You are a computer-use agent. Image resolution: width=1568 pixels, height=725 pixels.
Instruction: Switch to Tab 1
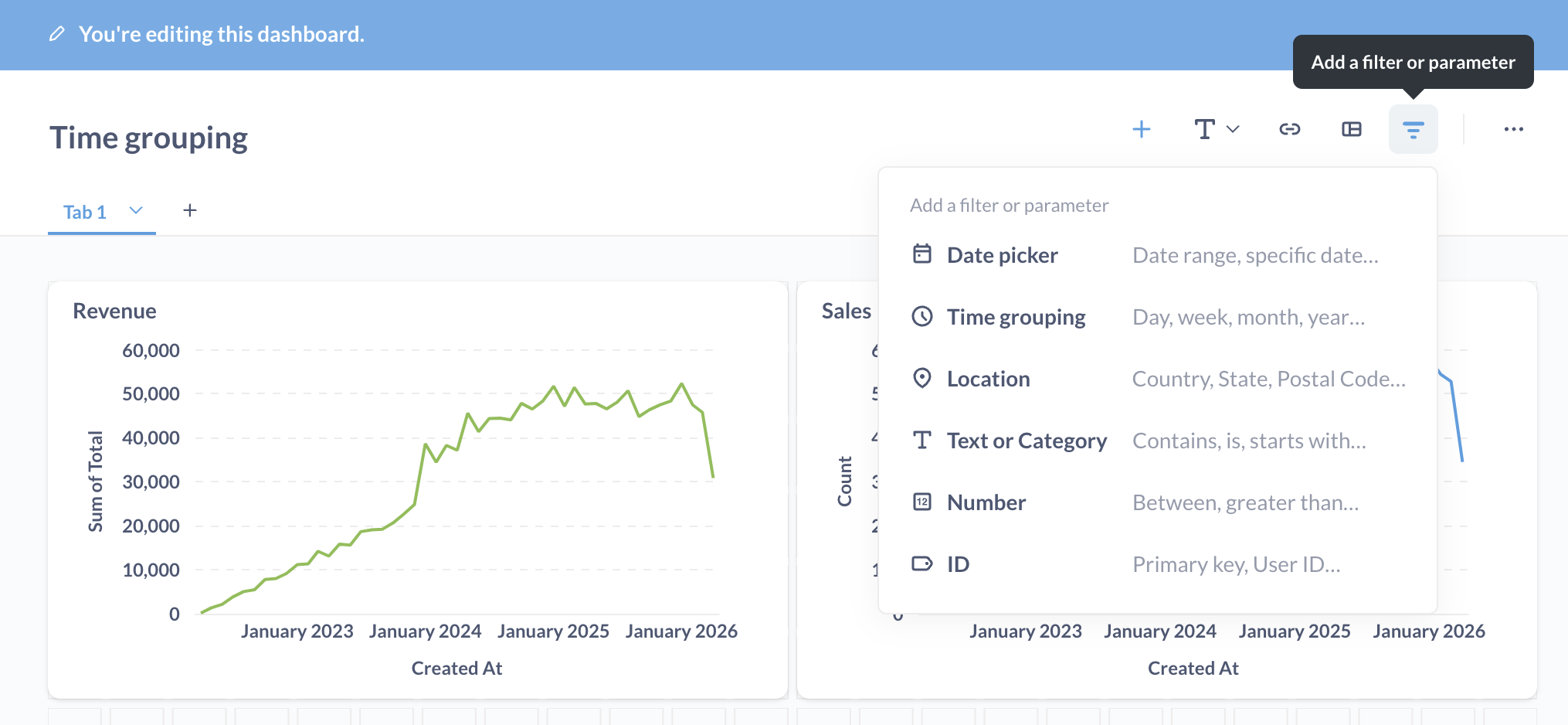[x=85, y=212]
